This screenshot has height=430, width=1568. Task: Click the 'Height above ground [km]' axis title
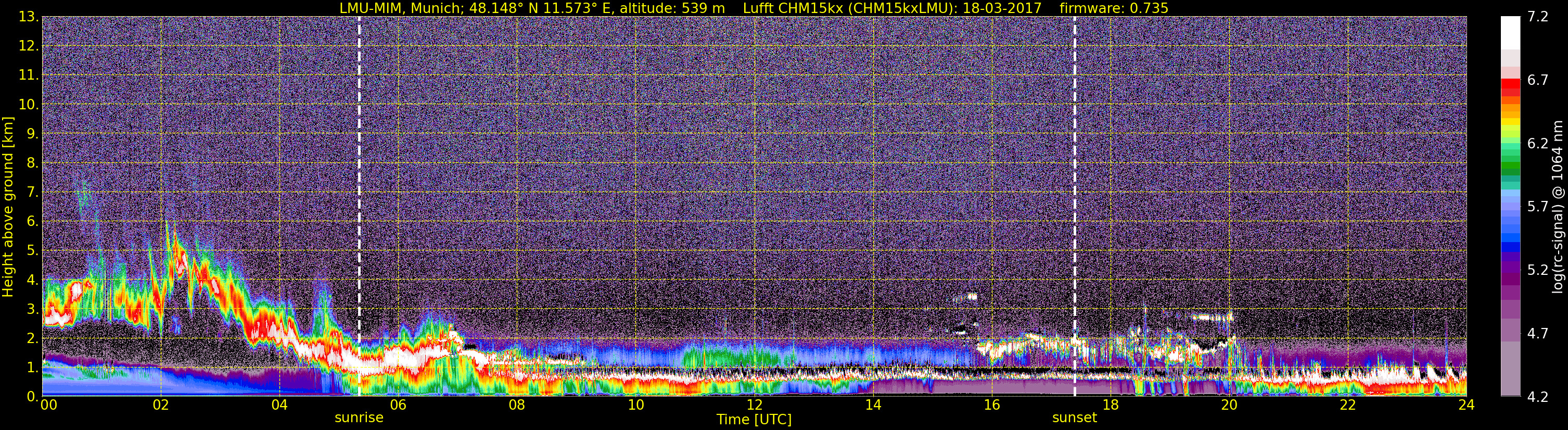click(8, 207)
